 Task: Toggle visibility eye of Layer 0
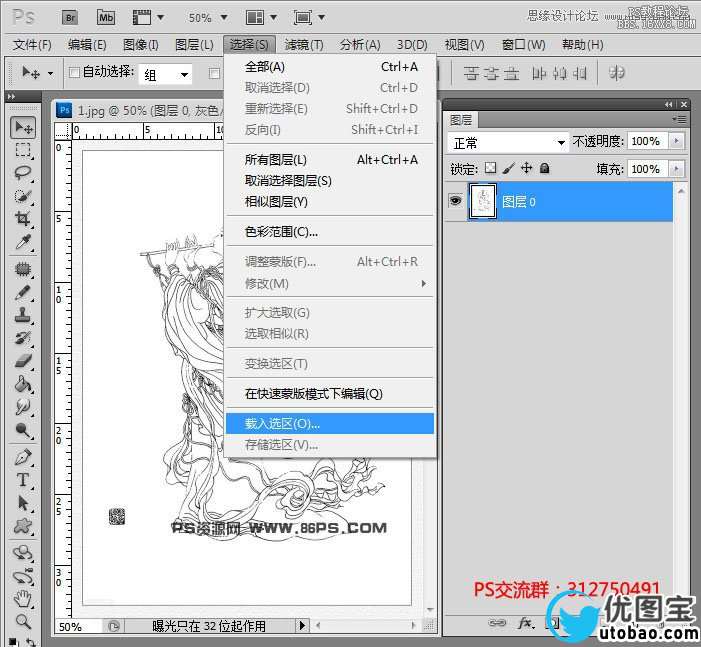click(x=455, y=201)
